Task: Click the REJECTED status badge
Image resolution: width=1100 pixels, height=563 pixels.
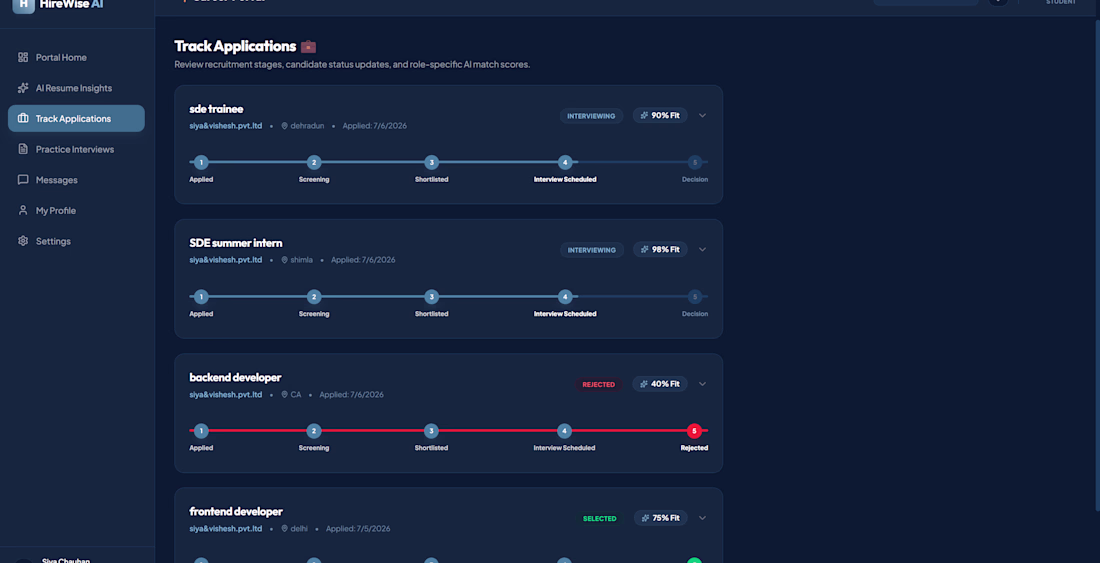Action: 598,384
